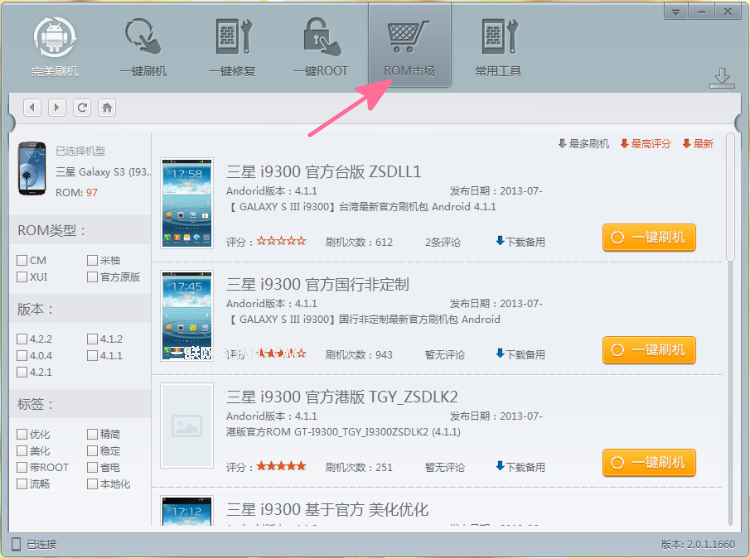Enable the 省电 tag filter
Viewport: 750px width, 558px height.
pyautogui.click(x=93, y=467)
